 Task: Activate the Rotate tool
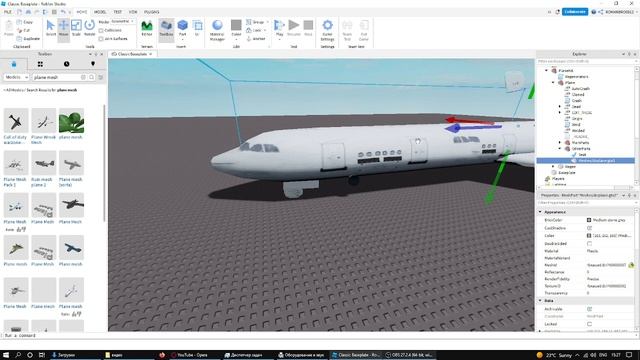pos(89,28)
